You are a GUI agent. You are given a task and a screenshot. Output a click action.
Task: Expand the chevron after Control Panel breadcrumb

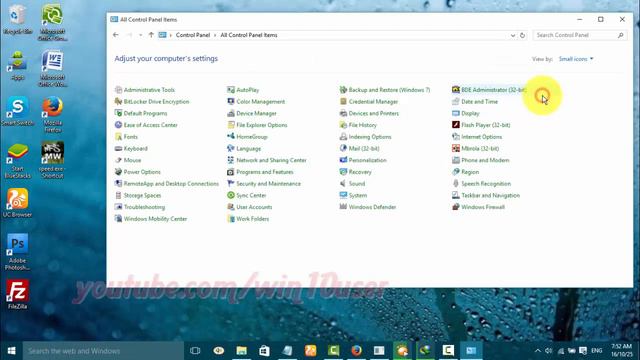pyautogui.click(x=215, y=36)
